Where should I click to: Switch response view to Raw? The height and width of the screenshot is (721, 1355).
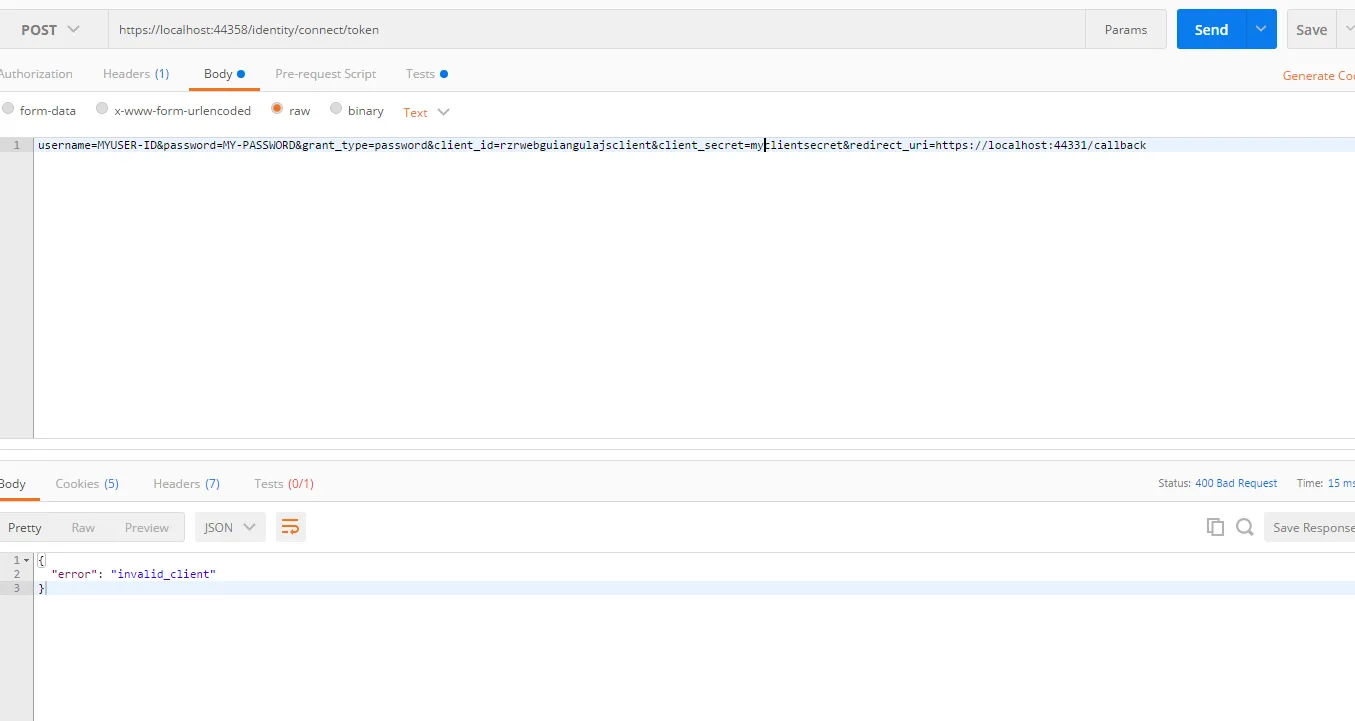tap(83, 527)
